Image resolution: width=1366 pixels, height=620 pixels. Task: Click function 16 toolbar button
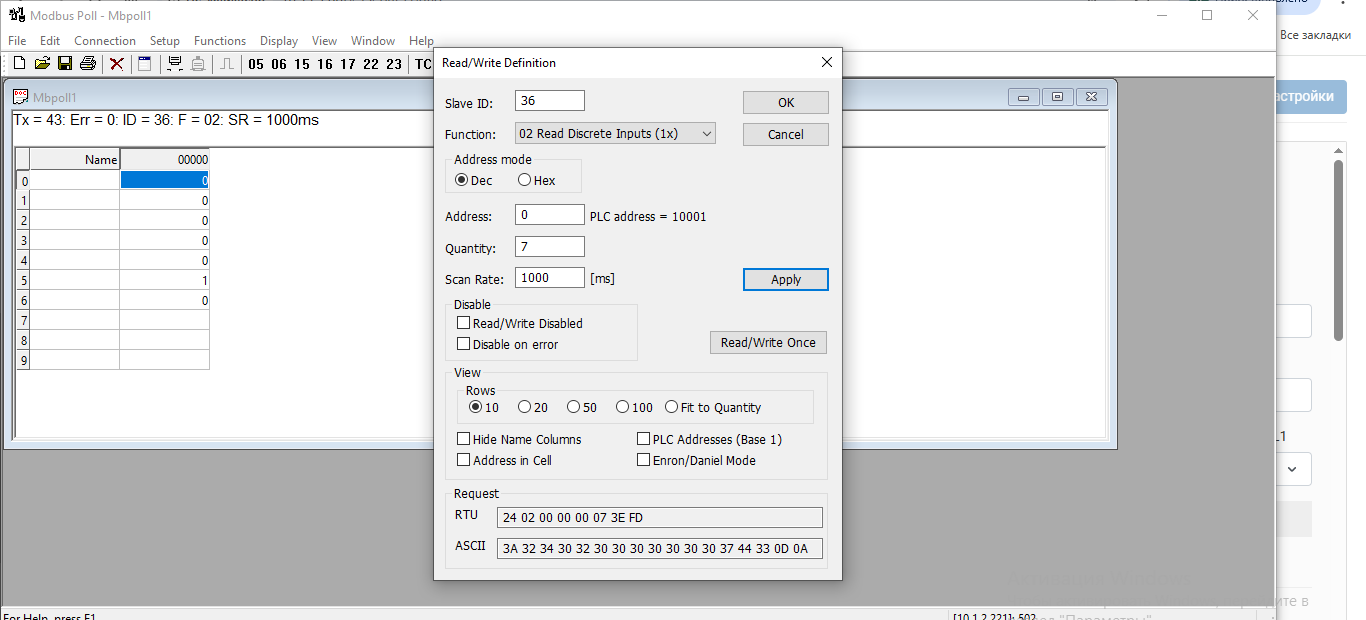[x=325, y=64]
